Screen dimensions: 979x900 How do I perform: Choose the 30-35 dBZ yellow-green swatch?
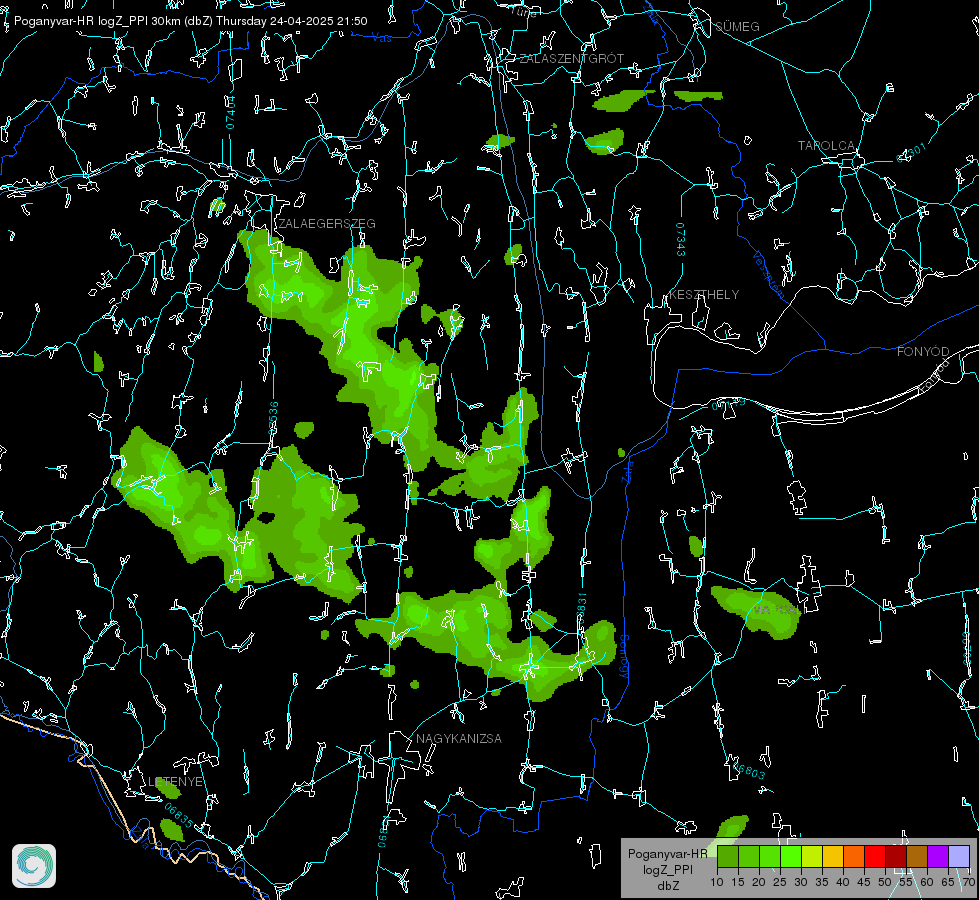click(x=812, y=857)
